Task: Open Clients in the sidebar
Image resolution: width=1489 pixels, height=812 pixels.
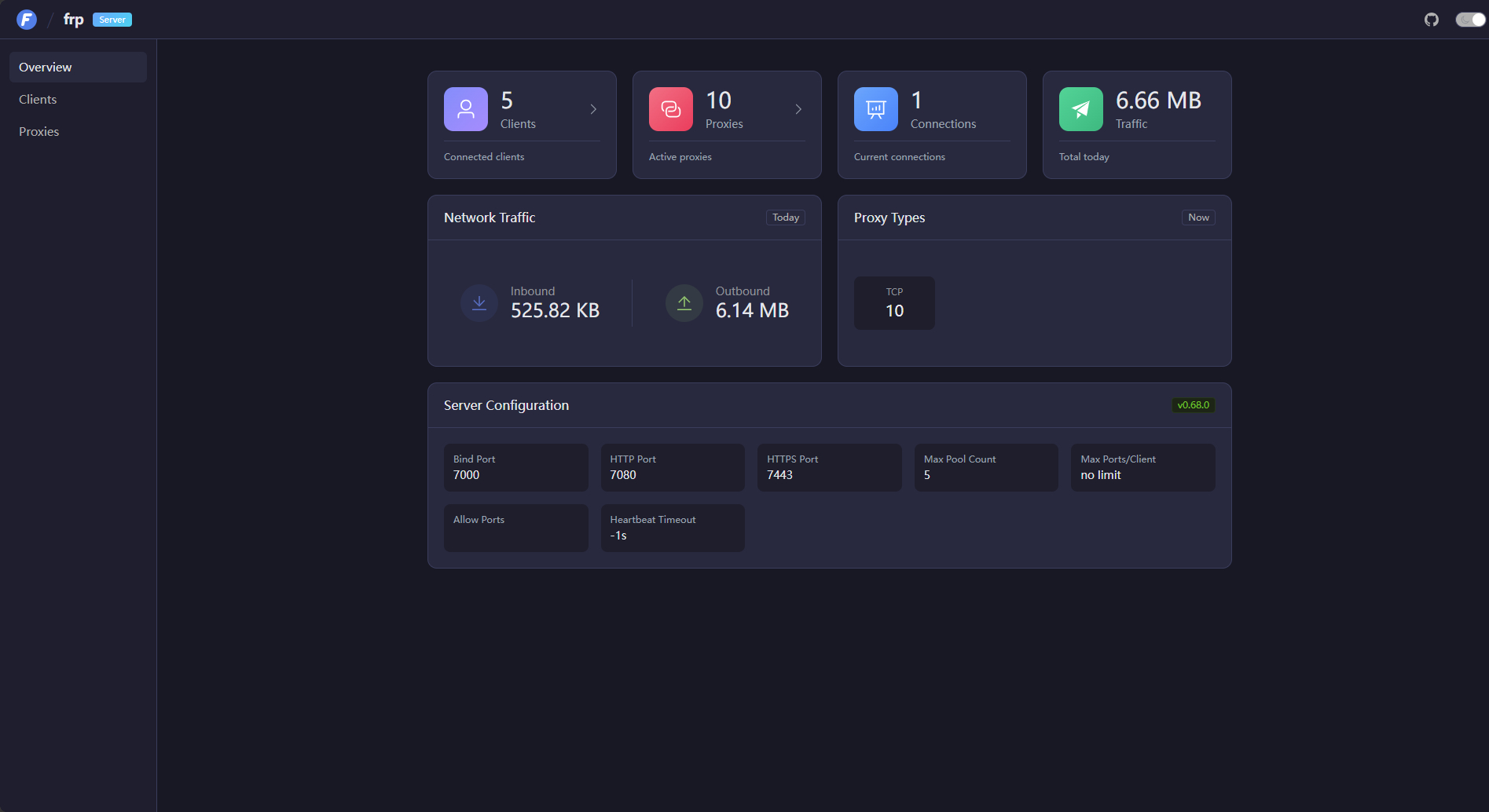Action: (78, 100)
